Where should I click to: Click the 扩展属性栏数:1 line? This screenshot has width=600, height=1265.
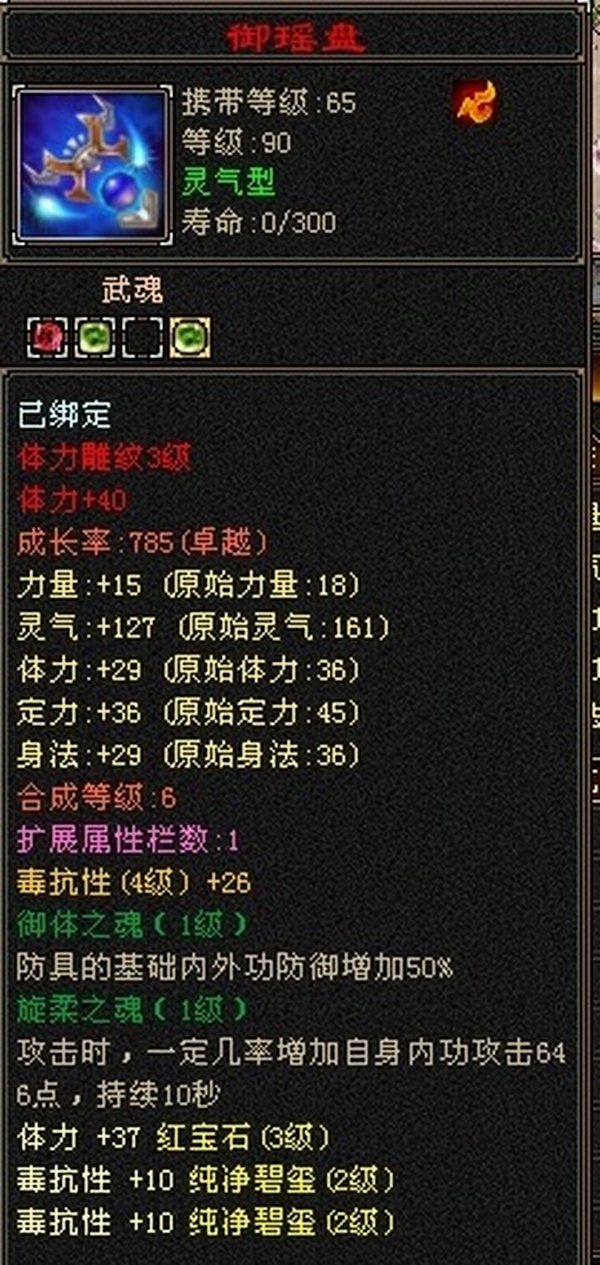click(x=128, y=840)
